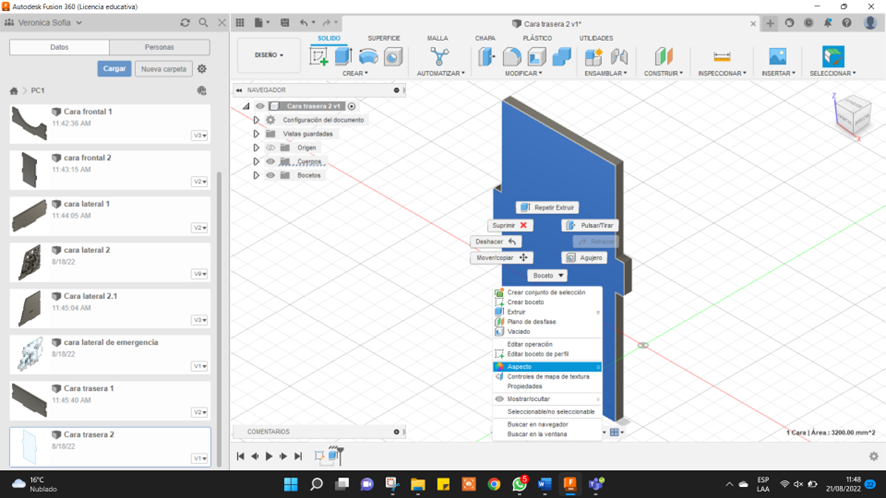Open the Help icon
Image resolution: width=886 pixels, height=498 pixels.
tap(846, 23)
